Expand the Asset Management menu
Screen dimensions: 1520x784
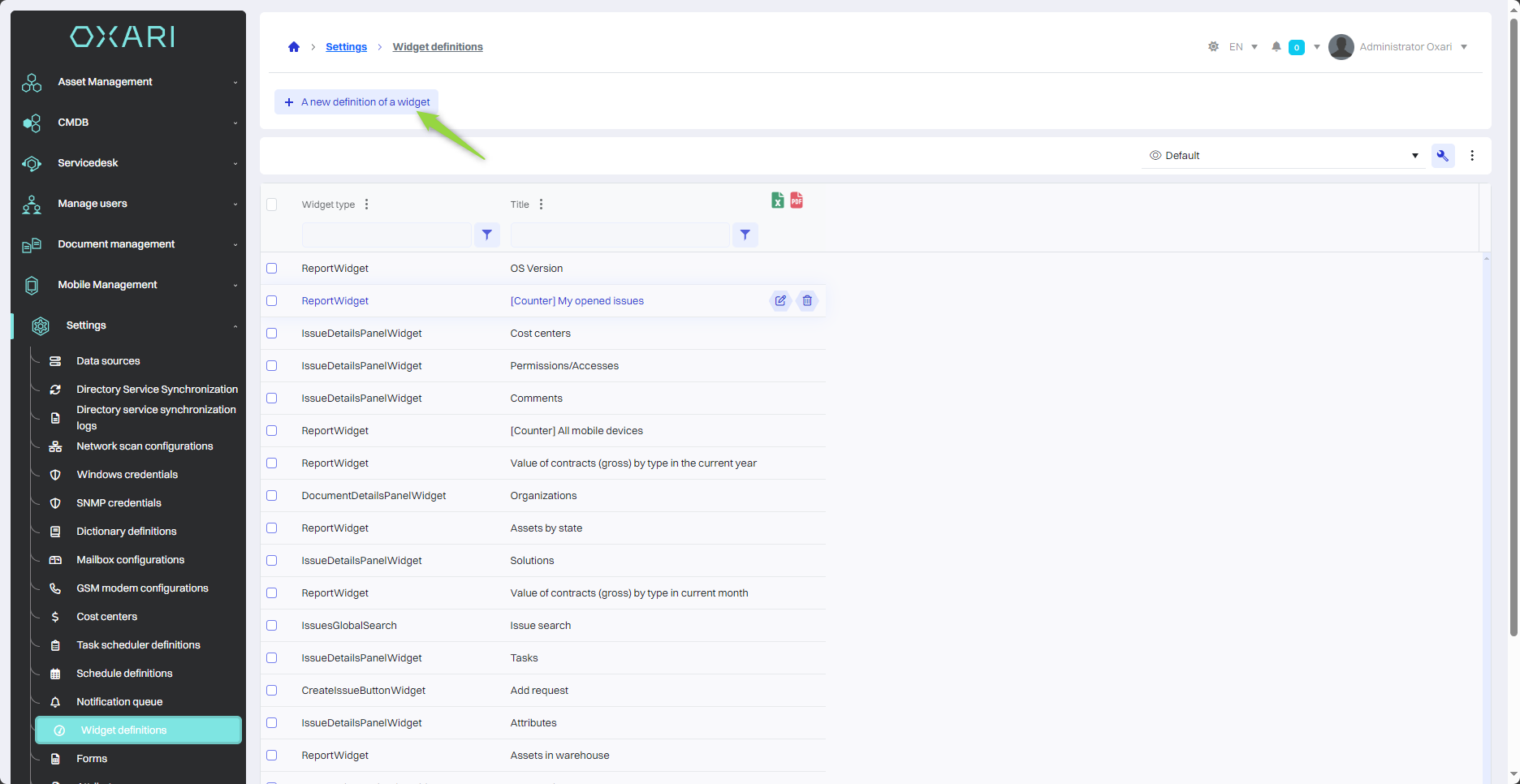tap(128, 82)
